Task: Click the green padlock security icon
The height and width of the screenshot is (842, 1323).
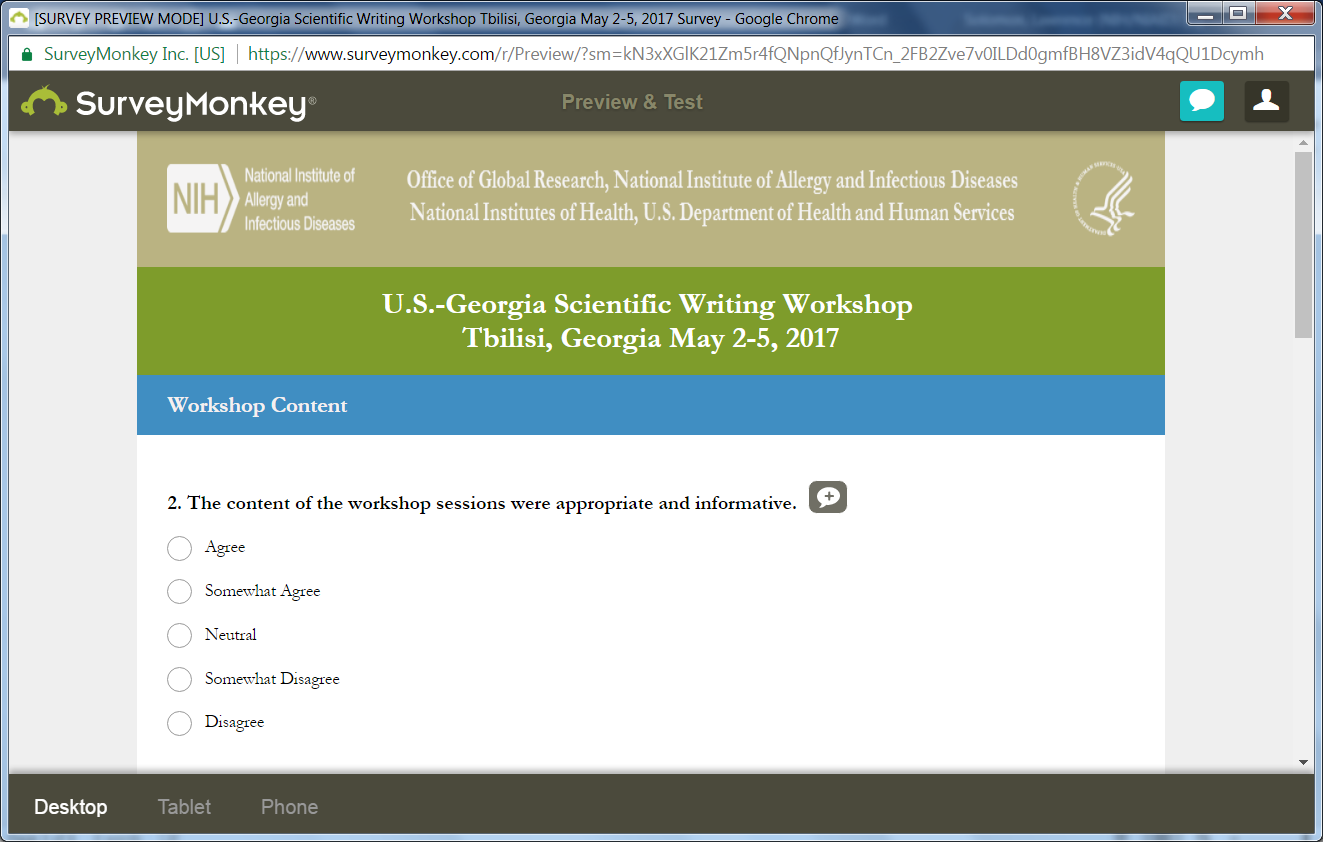Action: pos(26,54)
